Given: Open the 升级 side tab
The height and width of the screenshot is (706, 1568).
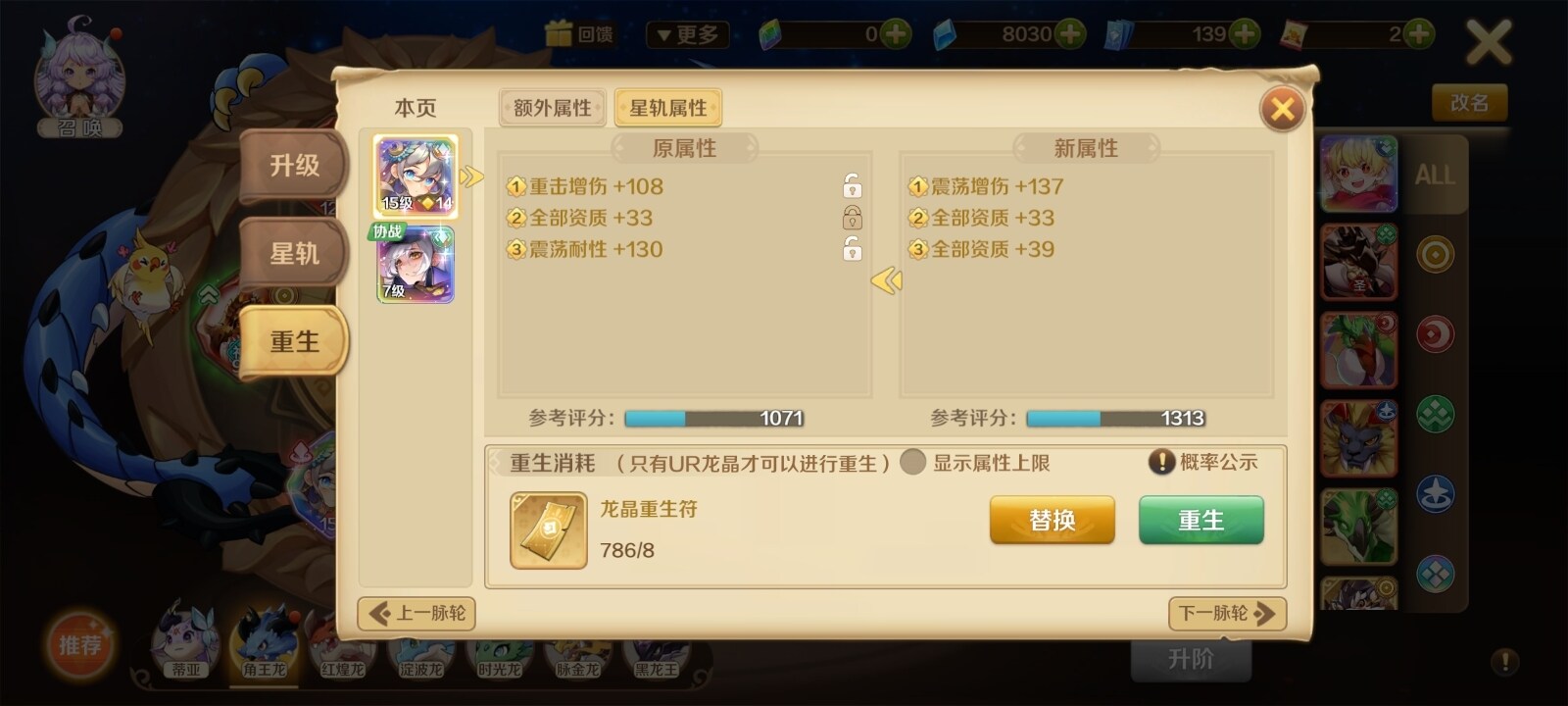Looking at the screenshot, I should point(294,166).
